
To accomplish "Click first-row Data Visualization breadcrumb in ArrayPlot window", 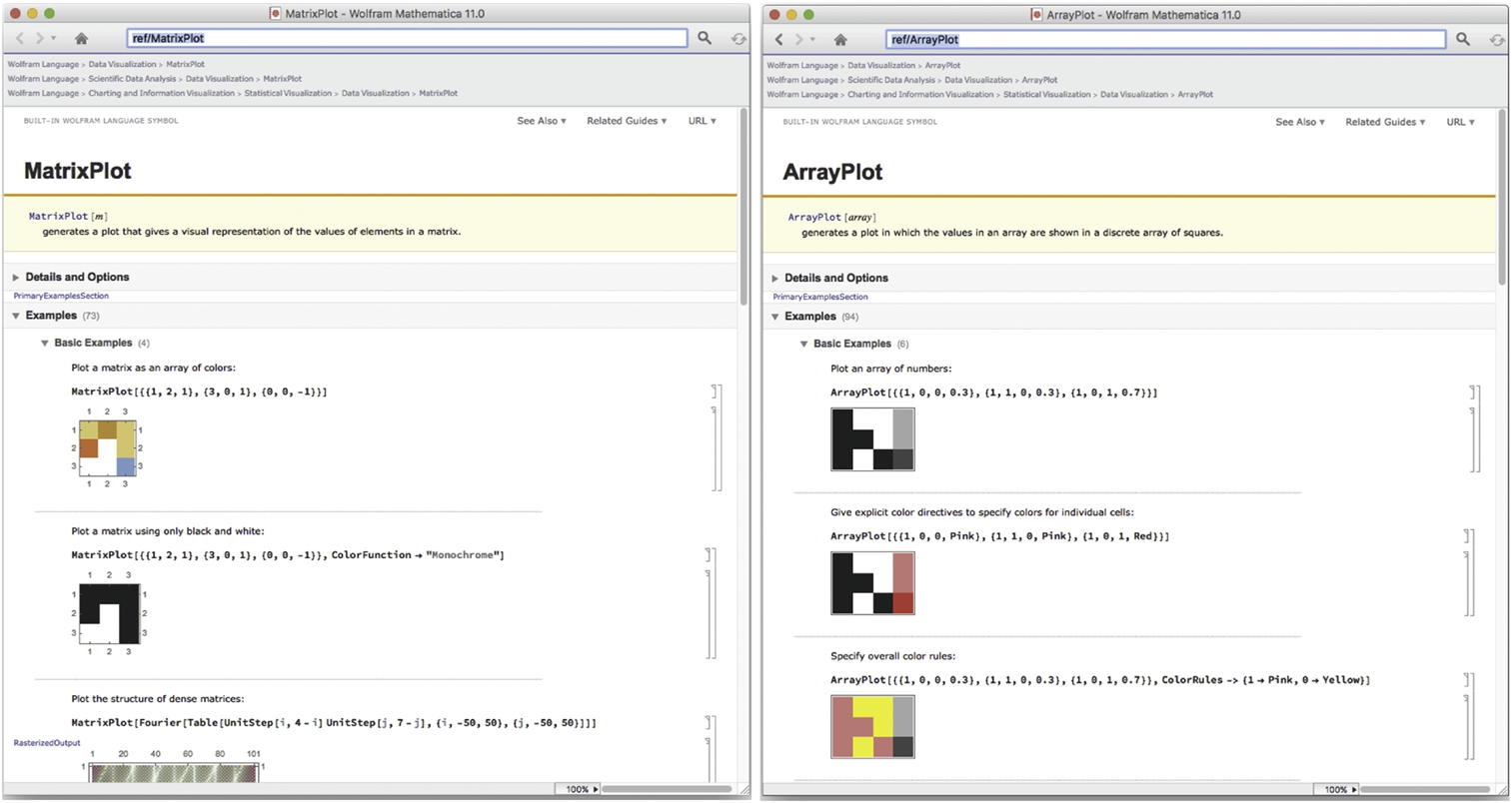I will [879, 65].
